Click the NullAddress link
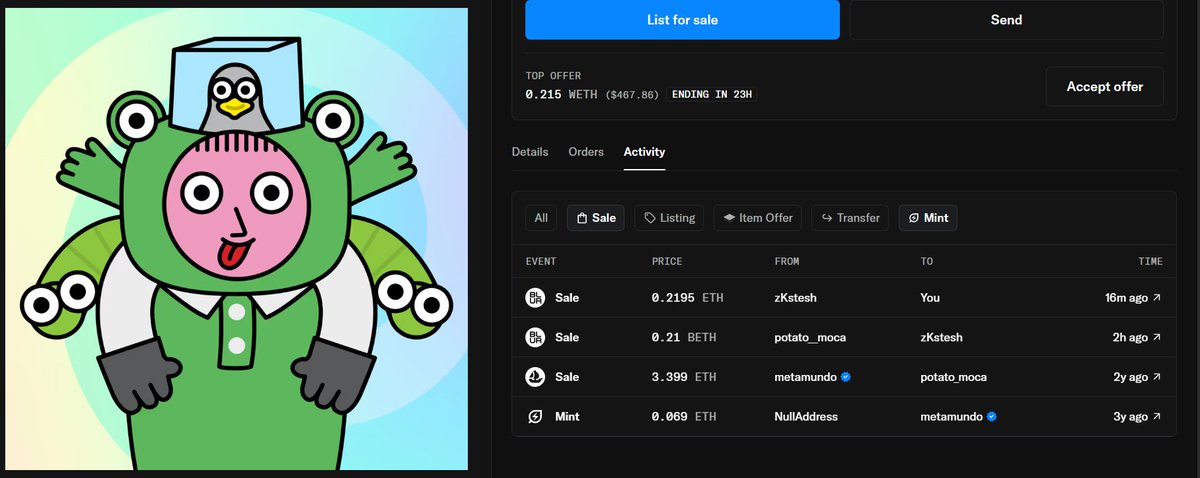This screenshot has width=1200, height=478. (806, 416)
